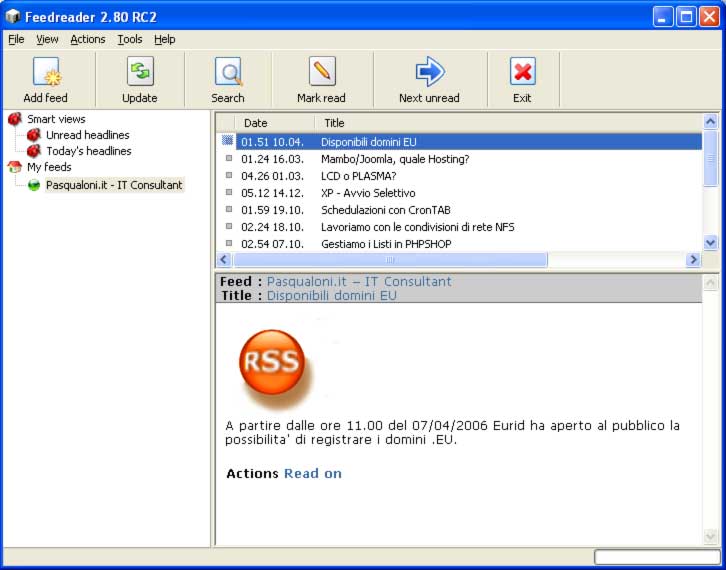Open the Actions menu
This screenshot has height=570, width=726.
click(x=88, y=39)
